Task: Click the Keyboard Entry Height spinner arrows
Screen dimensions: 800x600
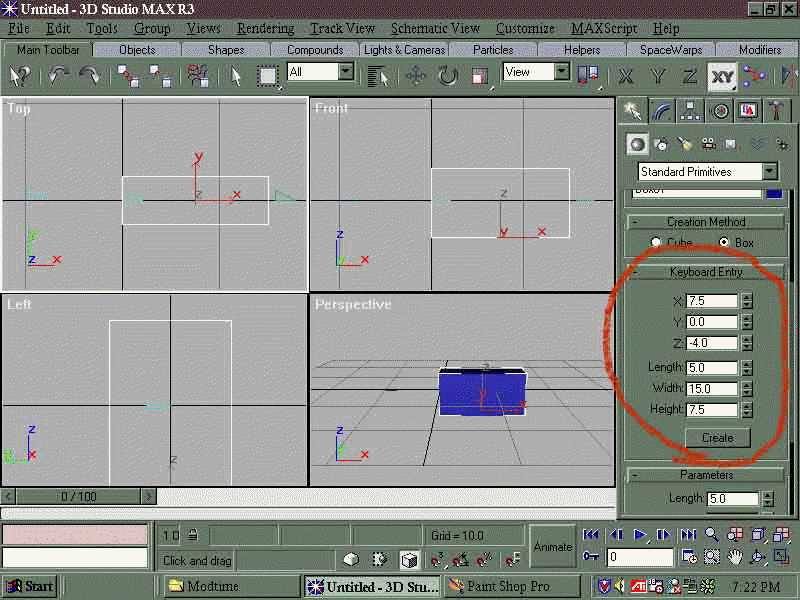Action: pyautogui.click(x=746, y=409)
